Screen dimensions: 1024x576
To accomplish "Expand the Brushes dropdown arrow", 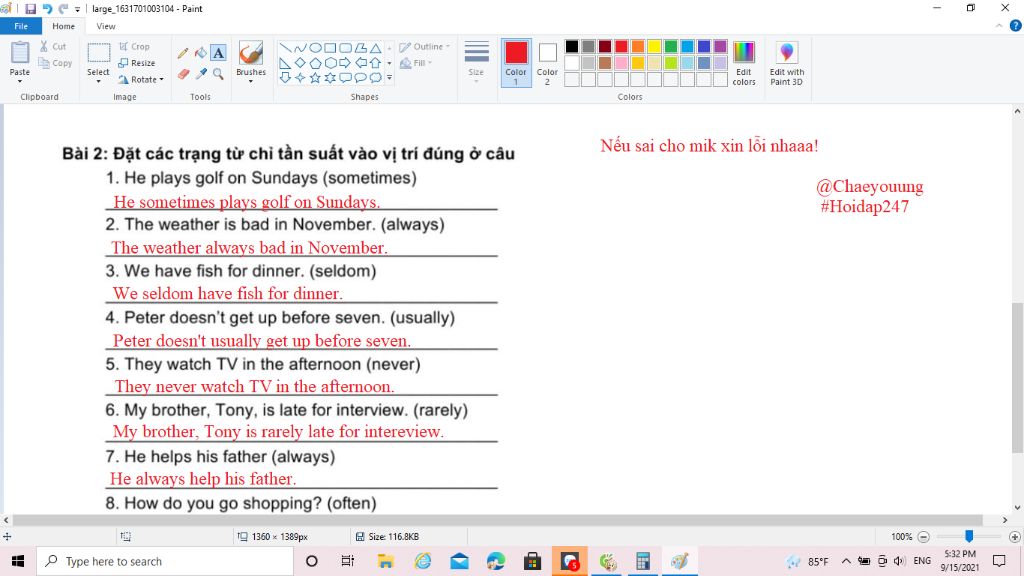I will click(251, 81).
